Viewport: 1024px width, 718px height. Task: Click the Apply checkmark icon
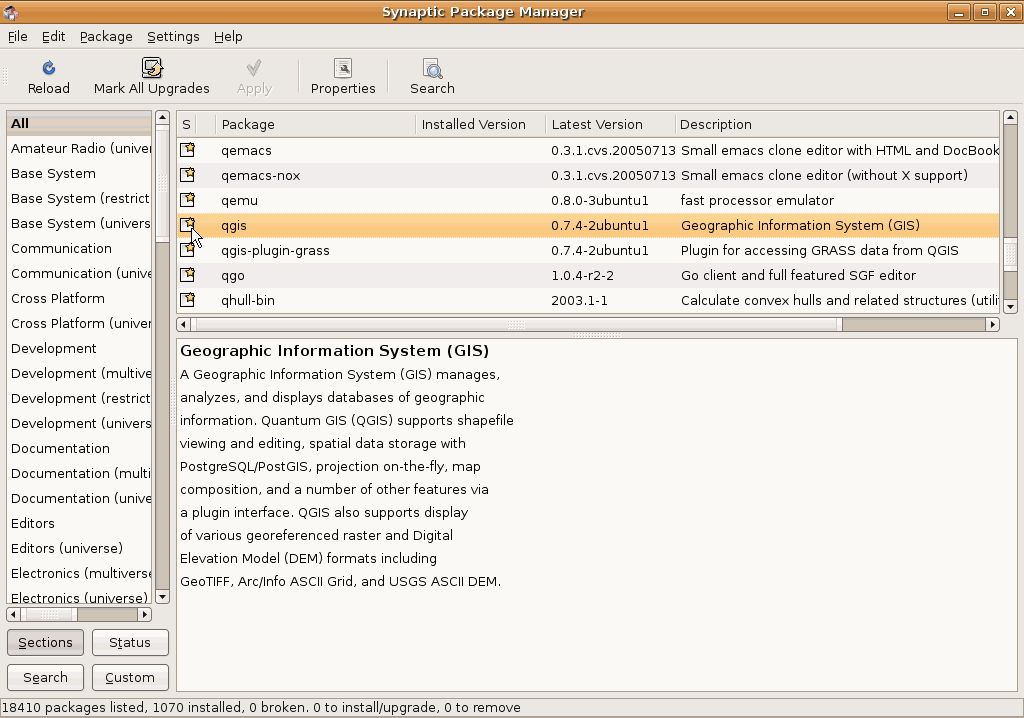coord(254,68)
